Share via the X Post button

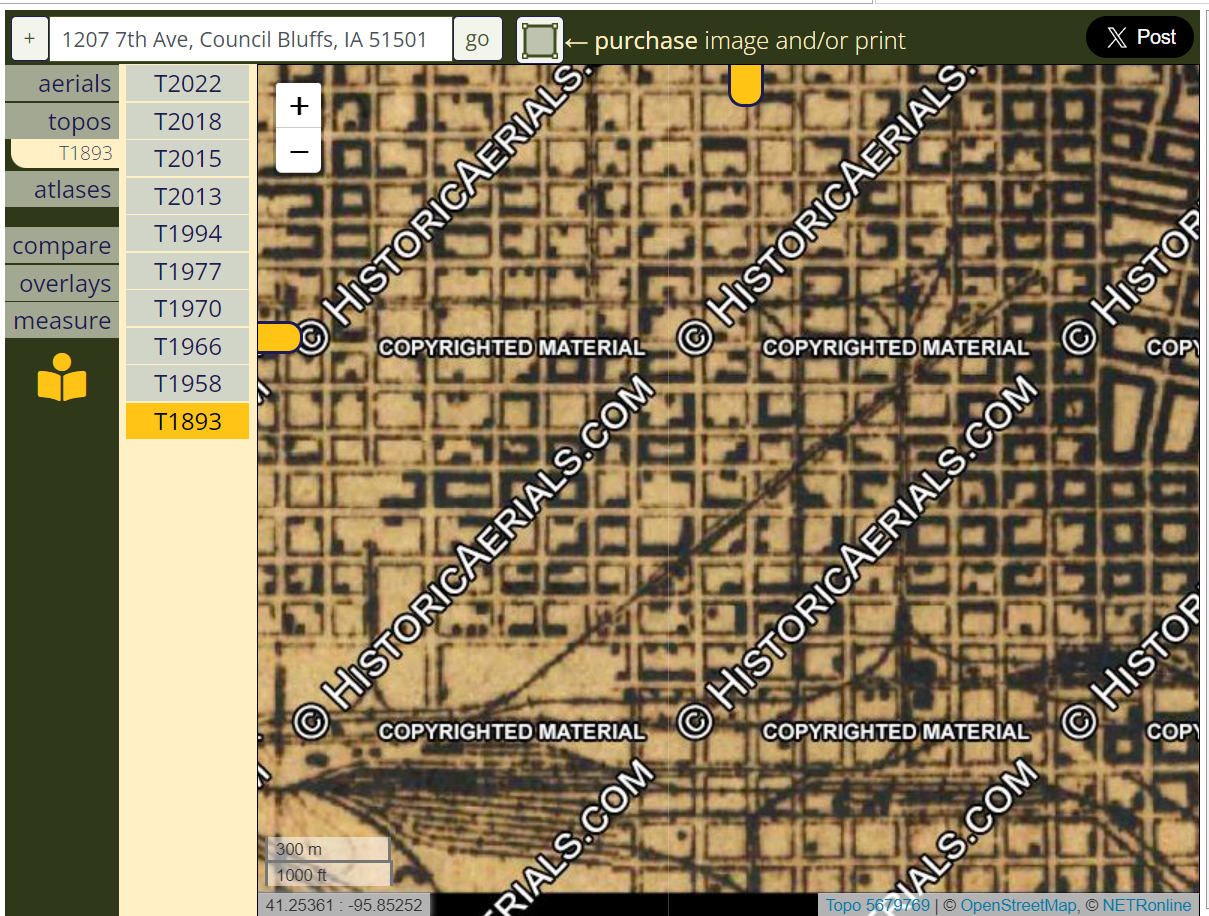1141,38
